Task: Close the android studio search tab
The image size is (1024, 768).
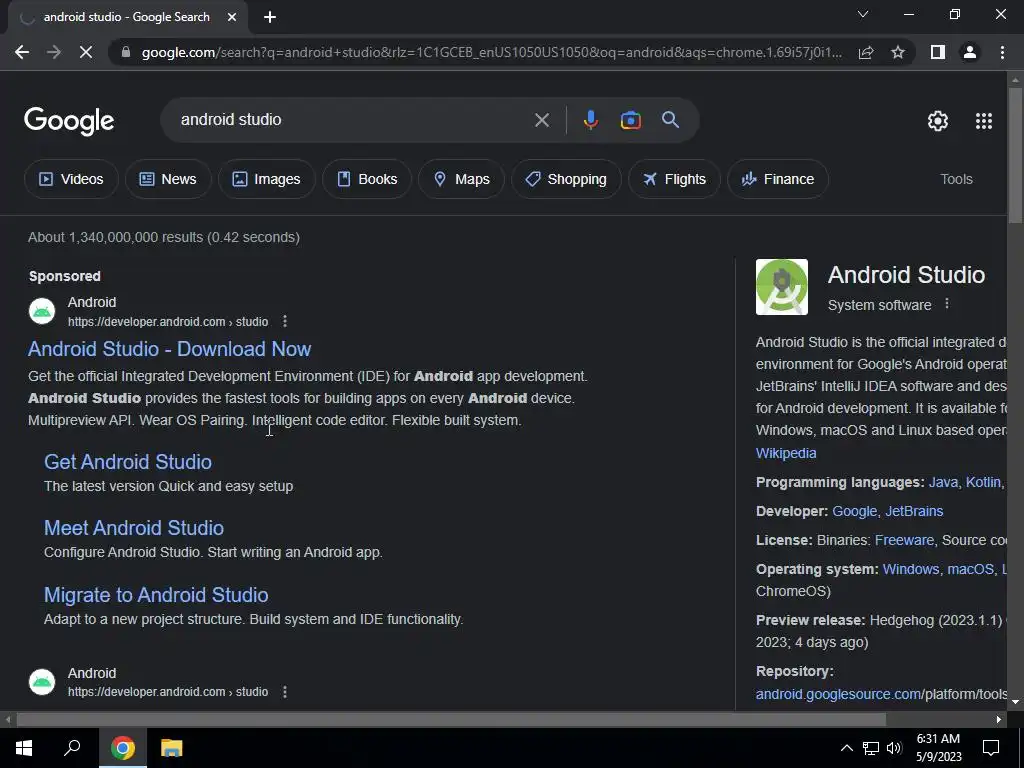Action: (x=232, y=17)
